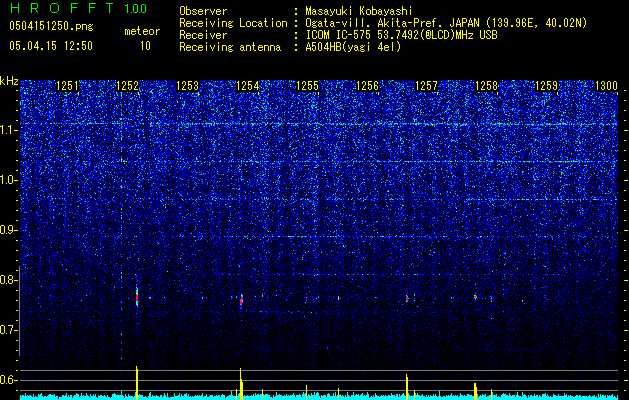Click the HROFFT program title
This screenshot has height=400, width=629.
point(62,8)
